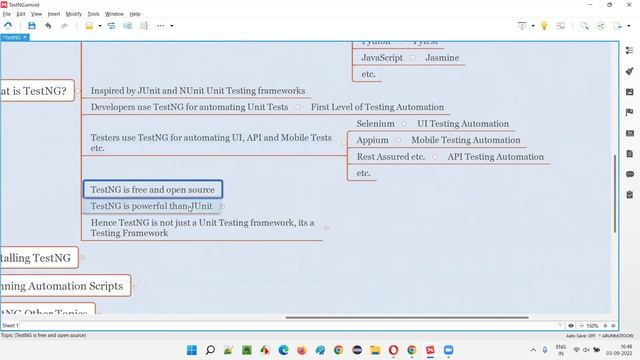The height and width of the screenshot is (360, 640).
Task: Select the 'Inspired by JUnit and NUnit' topic
Action: pos(198,91)
